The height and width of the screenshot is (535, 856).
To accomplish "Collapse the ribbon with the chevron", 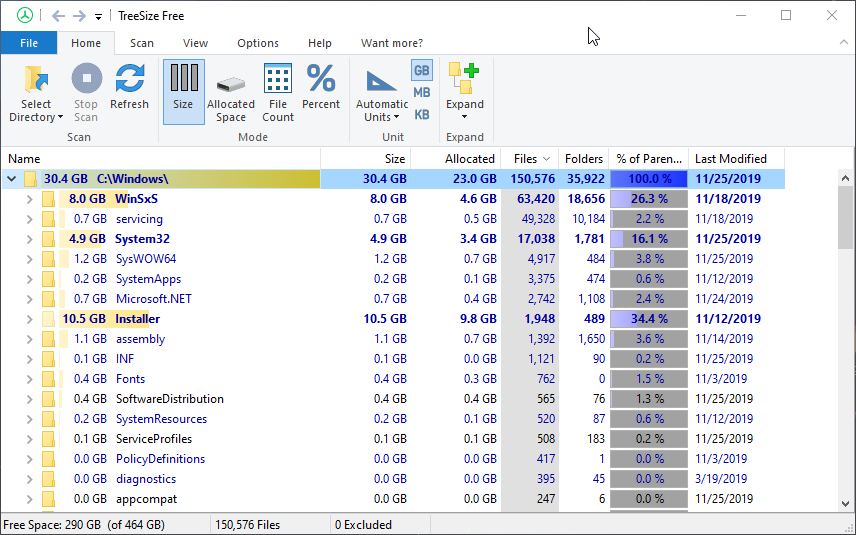I will click(x=843, y=43).
